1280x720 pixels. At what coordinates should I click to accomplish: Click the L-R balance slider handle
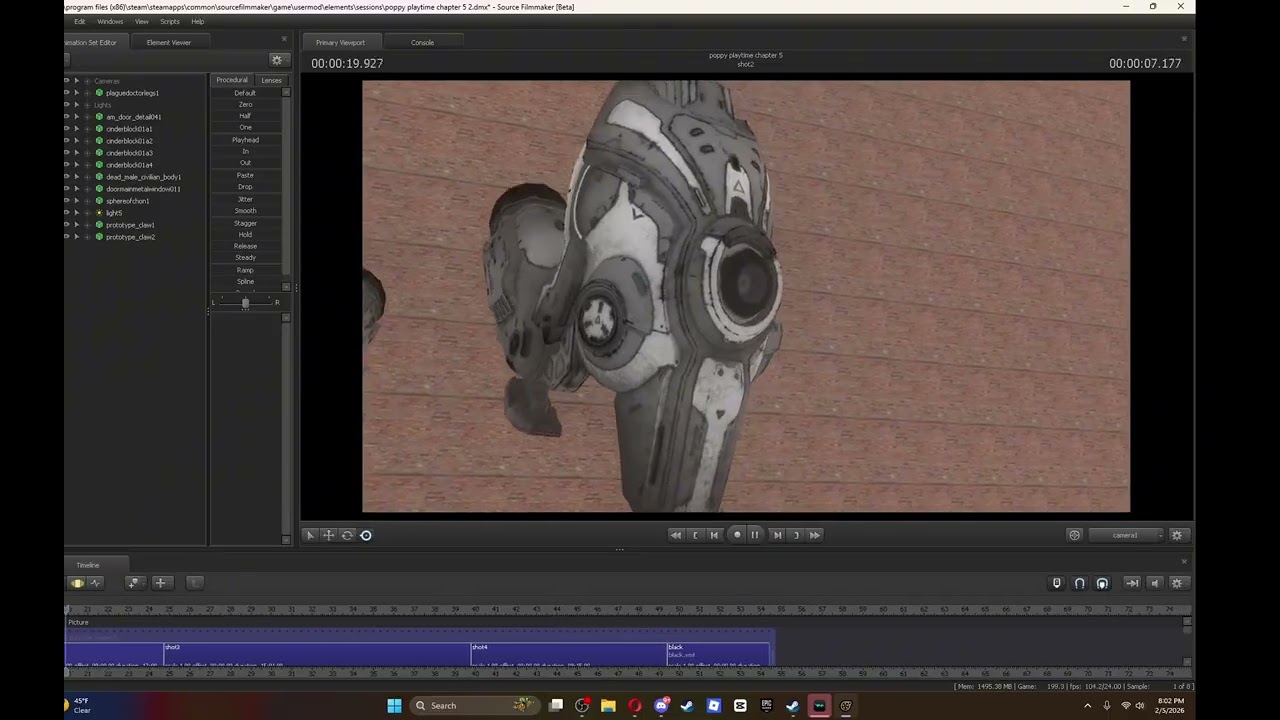click(245, 302)
